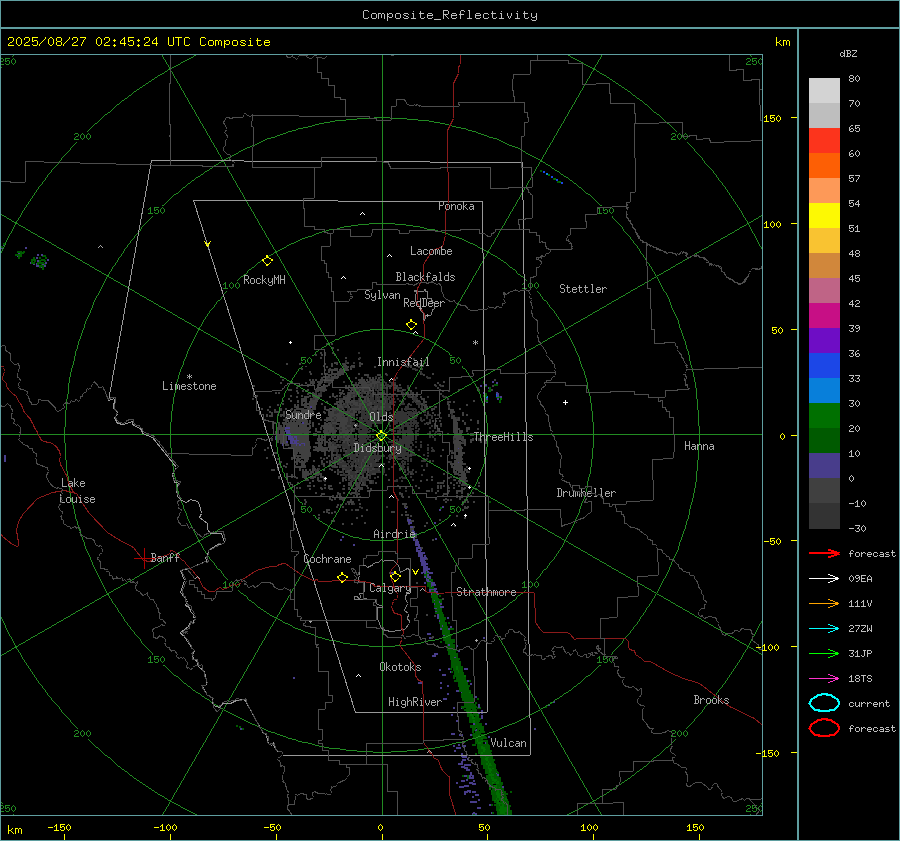The width and height of the screenshot is (900, 841).
Task: Click the 30 dBZ light blue swatch
Action: point(824,390)
